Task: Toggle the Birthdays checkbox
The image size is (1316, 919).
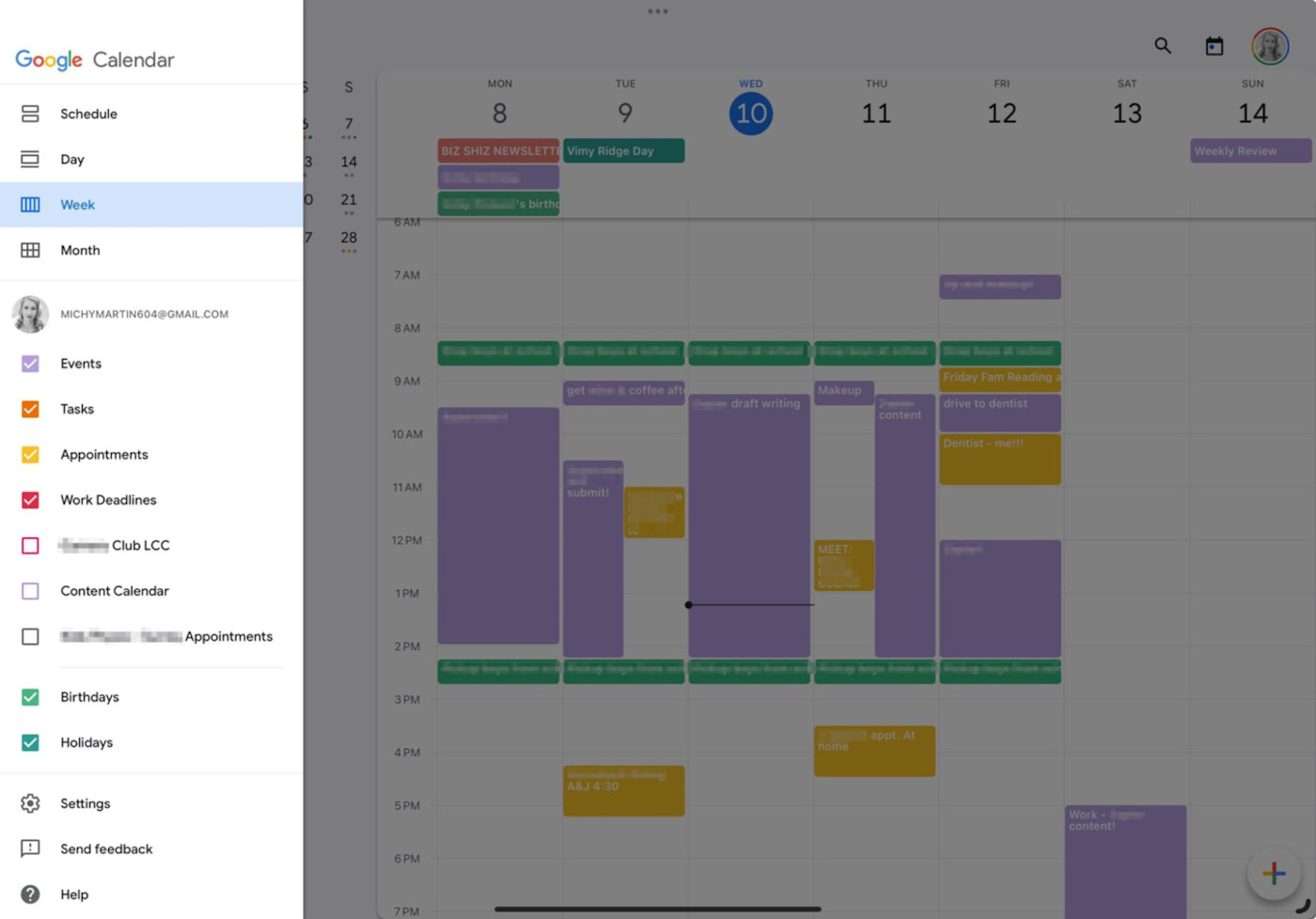Action: coord(30,697)
